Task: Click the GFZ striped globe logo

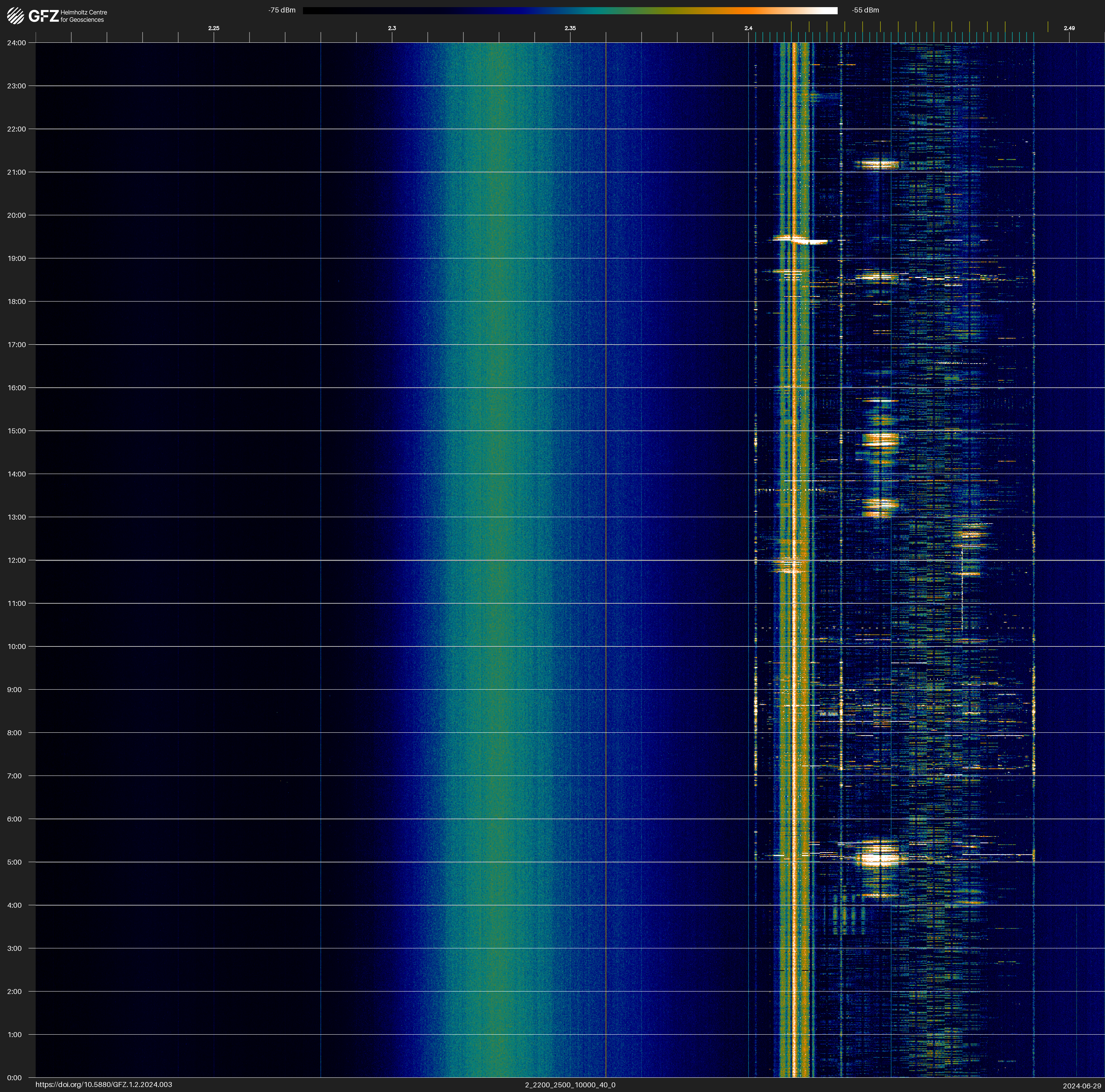Action: 15,15
